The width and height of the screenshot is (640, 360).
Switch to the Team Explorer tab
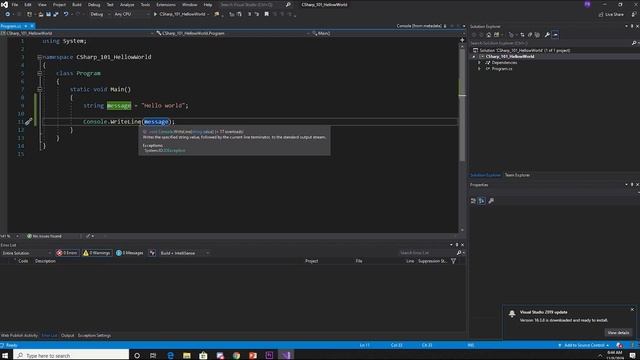(517, 175)
